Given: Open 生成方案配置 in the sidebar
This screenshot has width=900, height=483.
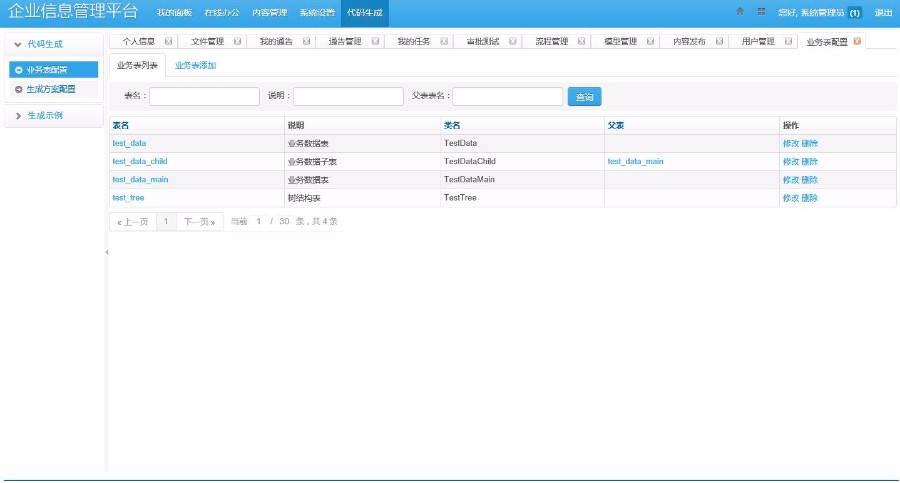Looking at the screenshot, I should [53, 89].
